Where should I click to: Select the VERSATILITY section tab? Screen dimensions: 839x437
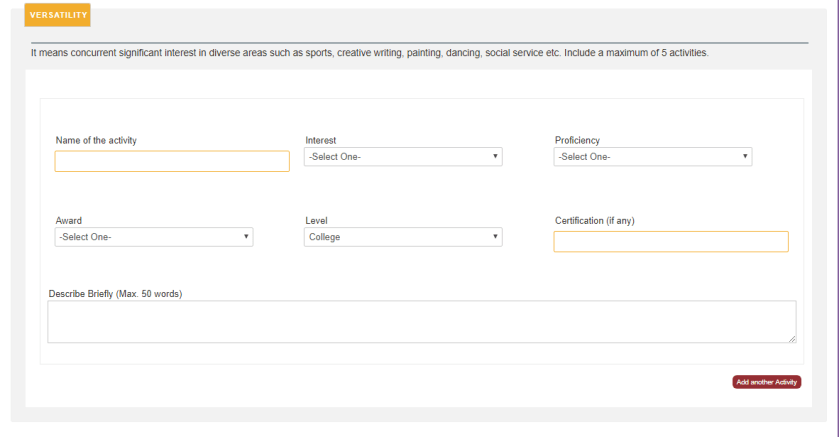[57, 15]
